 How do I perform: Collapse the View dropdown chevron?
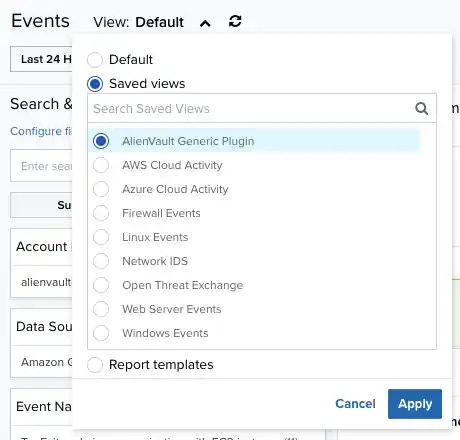pyautogui.click(x=205, y=23)
